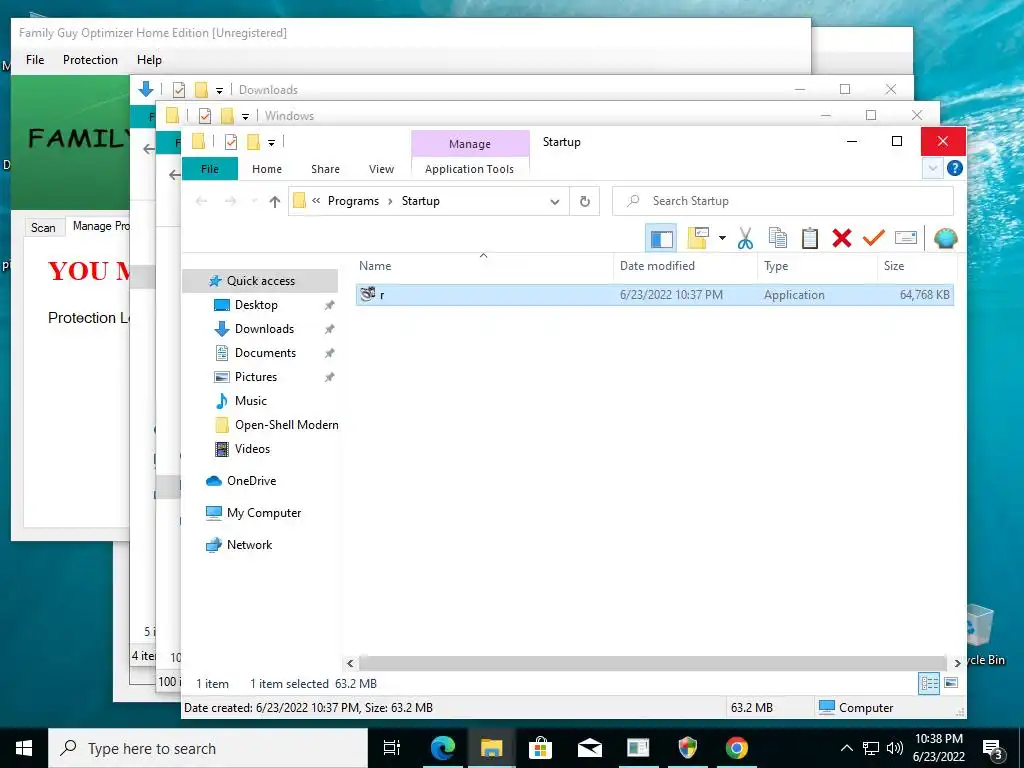Click the Copy icon in Startup toolbar
Image resolution: width=1024 pixels, height=768 pixels.
(777, 238)
